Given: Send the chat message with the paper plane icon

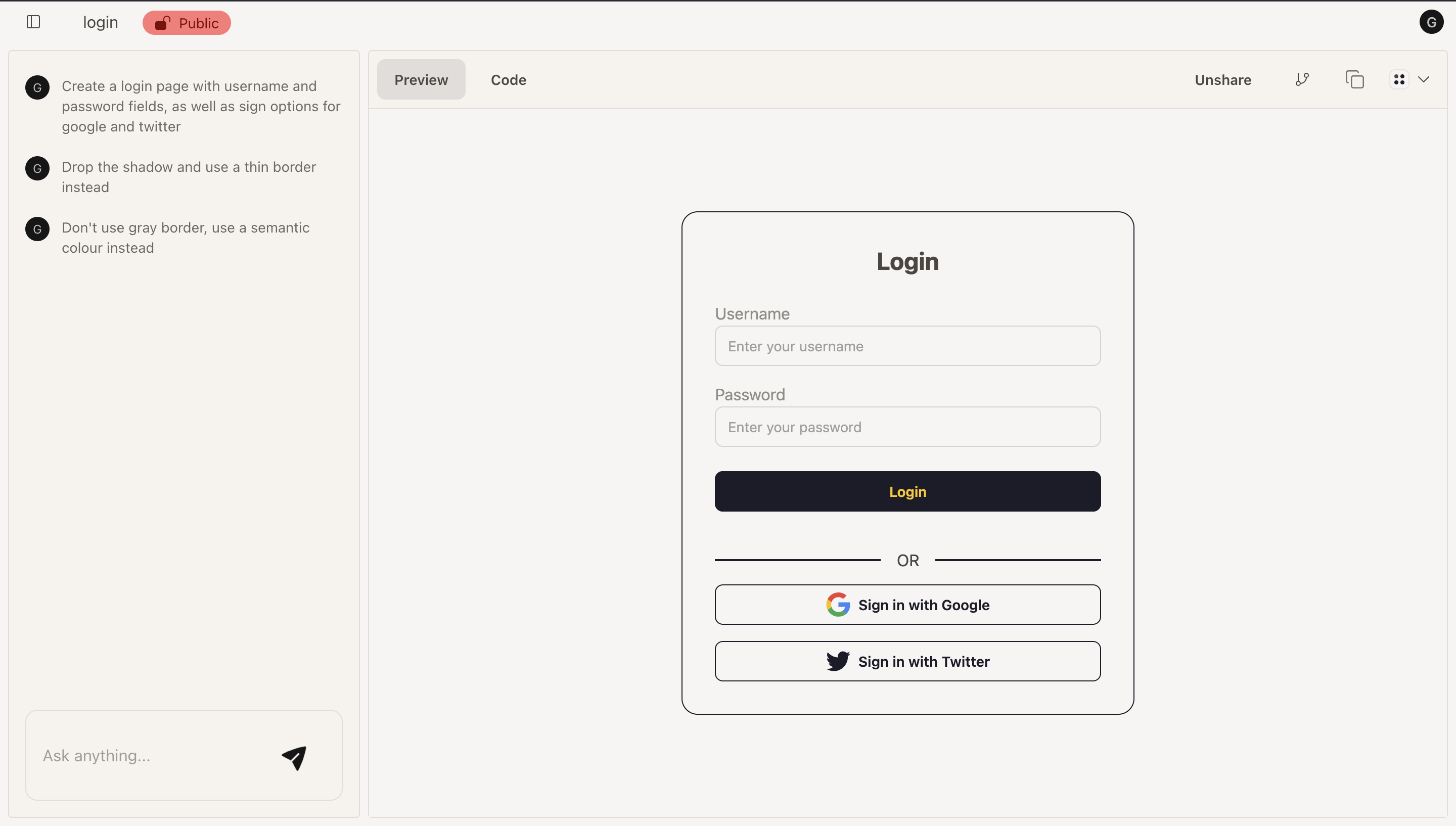Looking at the screenshot, I should pyautogui.click(x=294, y=757).
